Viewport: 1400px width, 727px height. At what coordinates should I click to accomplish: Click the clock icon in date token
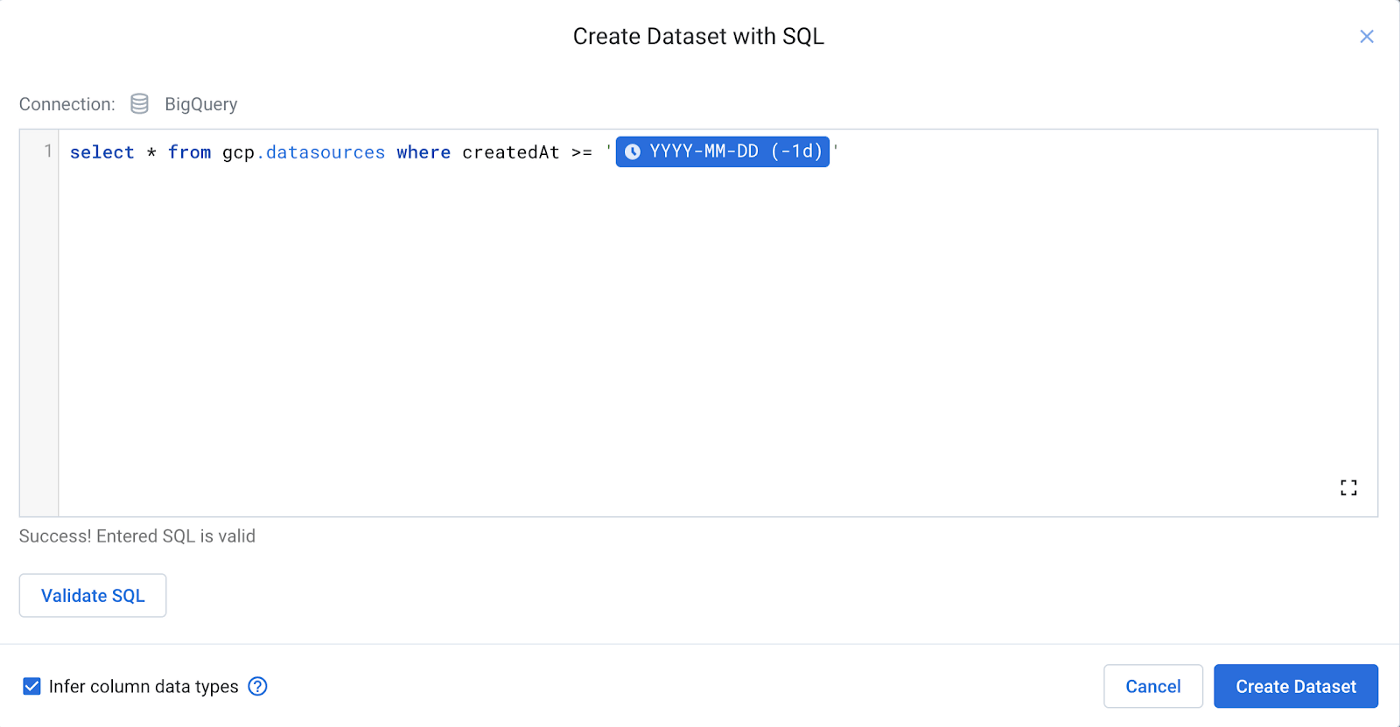[x=632, y=152]
